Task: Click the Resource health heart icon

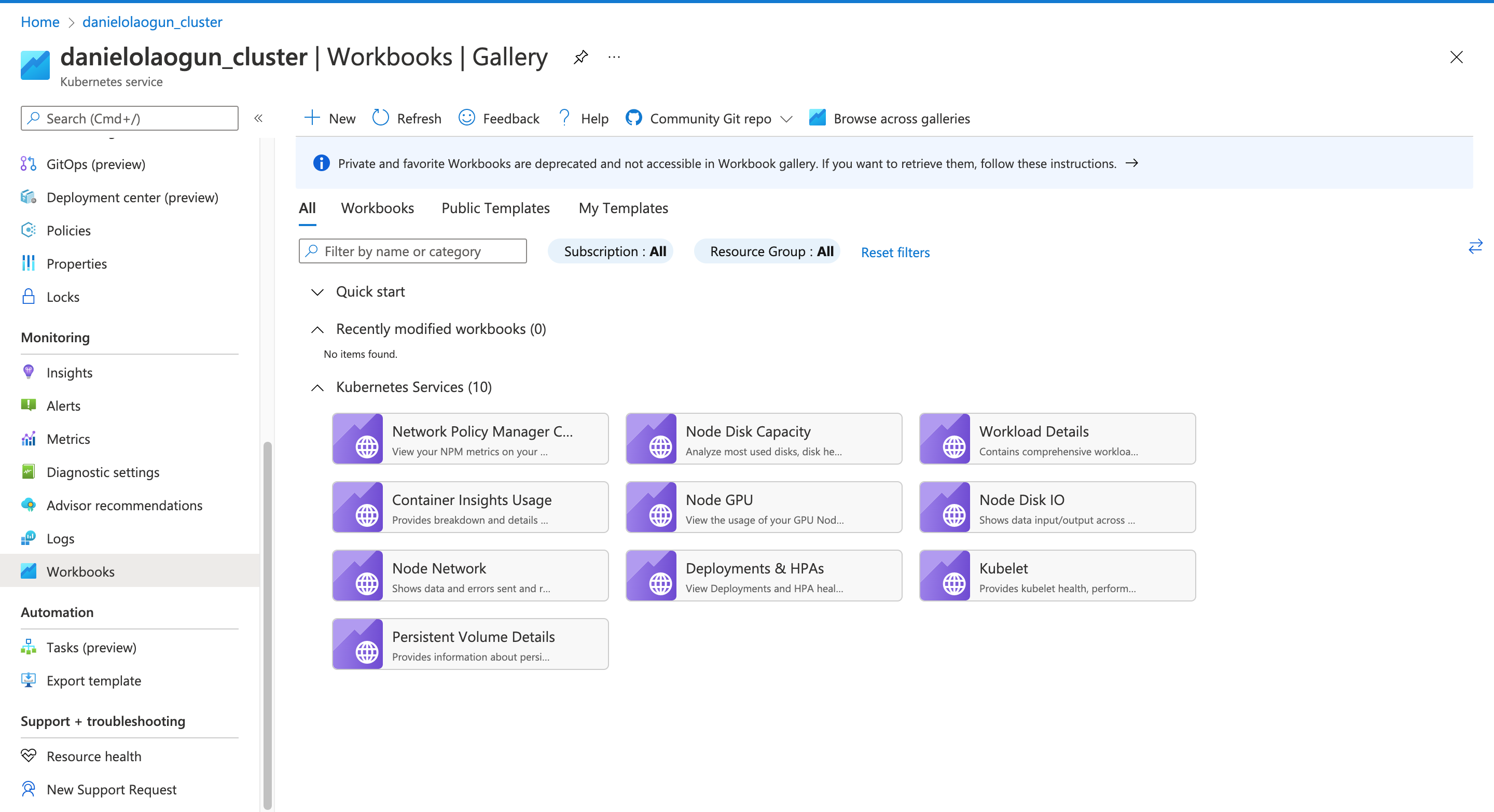Action: click(29, 756)
